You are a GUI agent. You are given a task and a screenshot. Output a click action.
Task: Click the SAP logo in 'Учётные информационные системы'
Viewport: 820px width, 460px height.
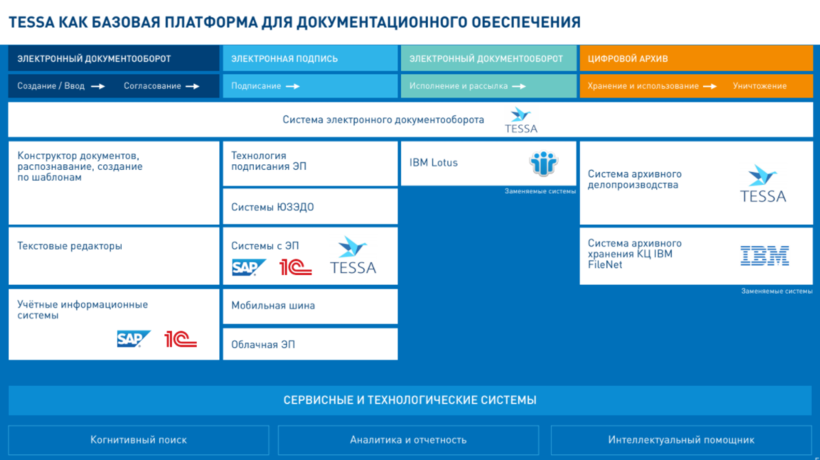click(133, 339)
